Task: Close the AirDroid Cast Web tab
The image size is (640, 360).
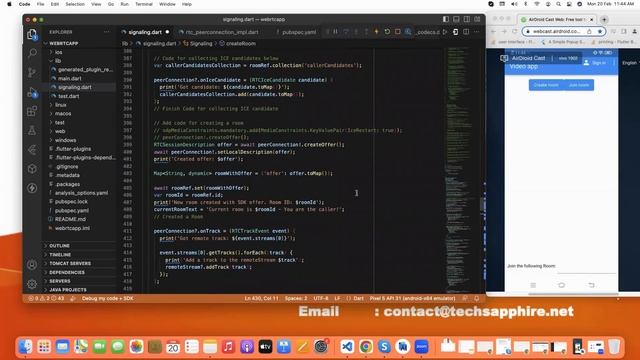Action: tap(591, 20)
